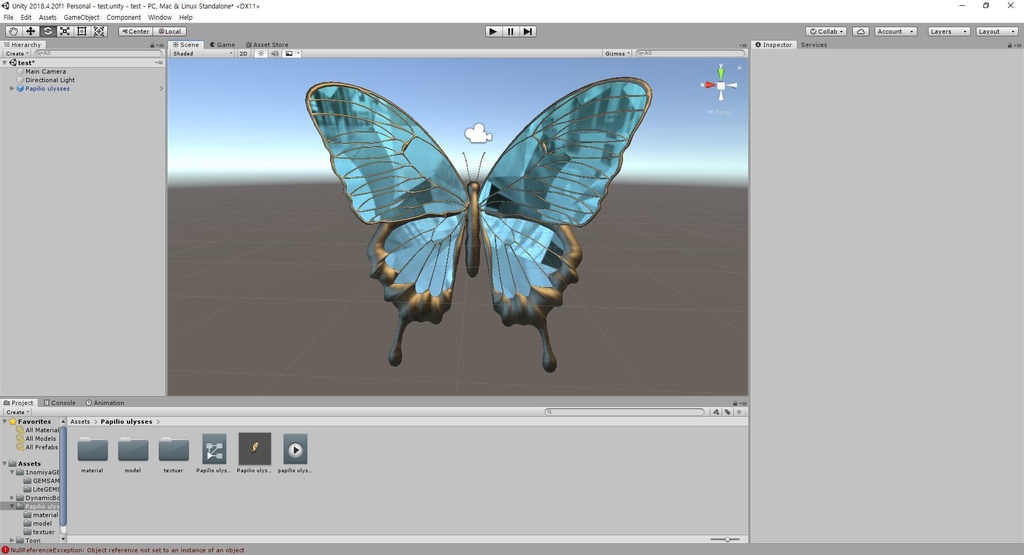Collapse the test scene in Hierarchy
Image resolution: width=1024 pixels, height=555 pixels.
[5, 63]
